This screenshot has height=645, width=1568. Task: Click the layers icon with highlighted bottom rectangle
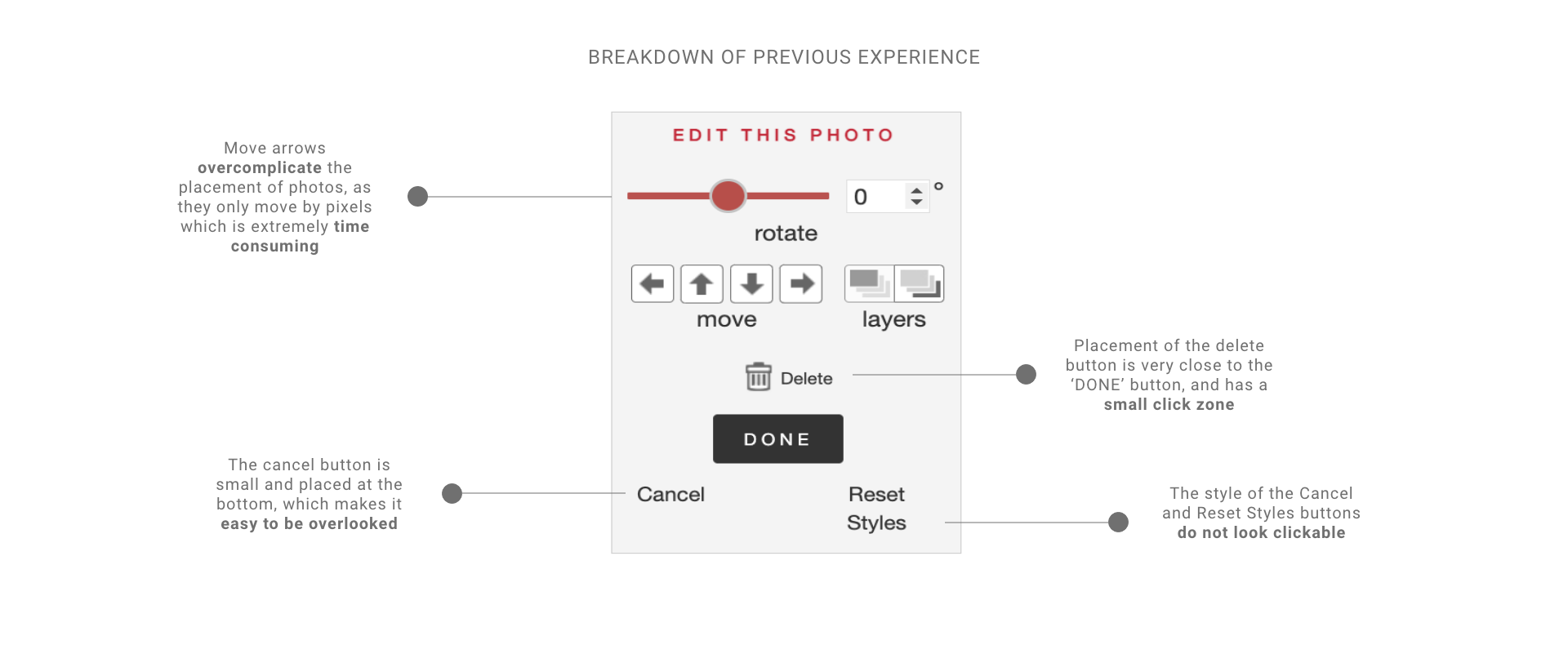click(920, 283)
